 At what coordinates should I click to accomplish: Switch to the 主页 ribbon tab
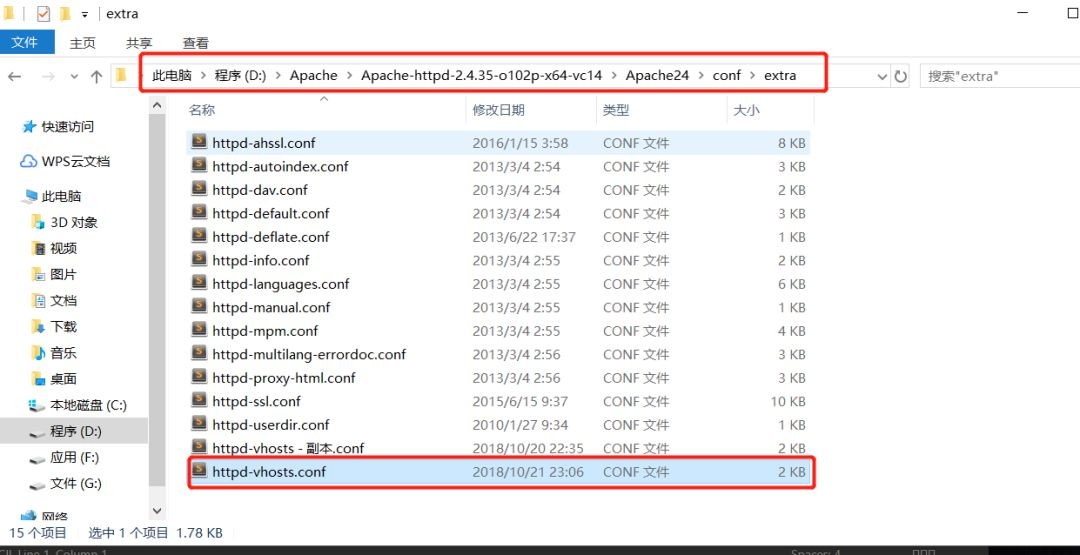tap(83, 43)
